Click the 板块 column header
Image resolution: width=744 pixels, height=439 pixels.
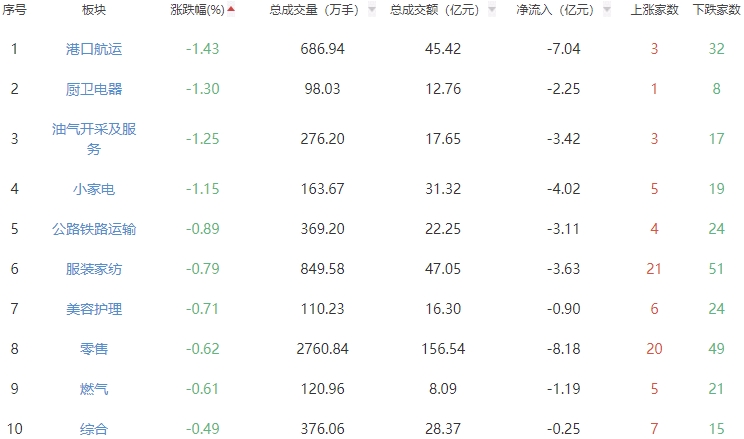pos(94,10)
